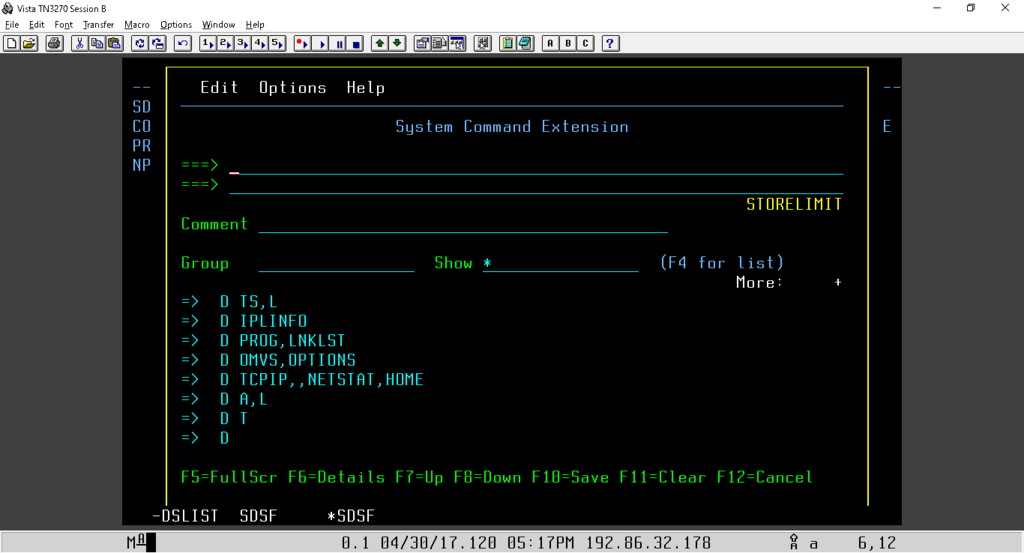Open the Font menu
Image resolution: width=1024 pixels, height=553 pixels.
pyautogui.click(x=63, y=25)
